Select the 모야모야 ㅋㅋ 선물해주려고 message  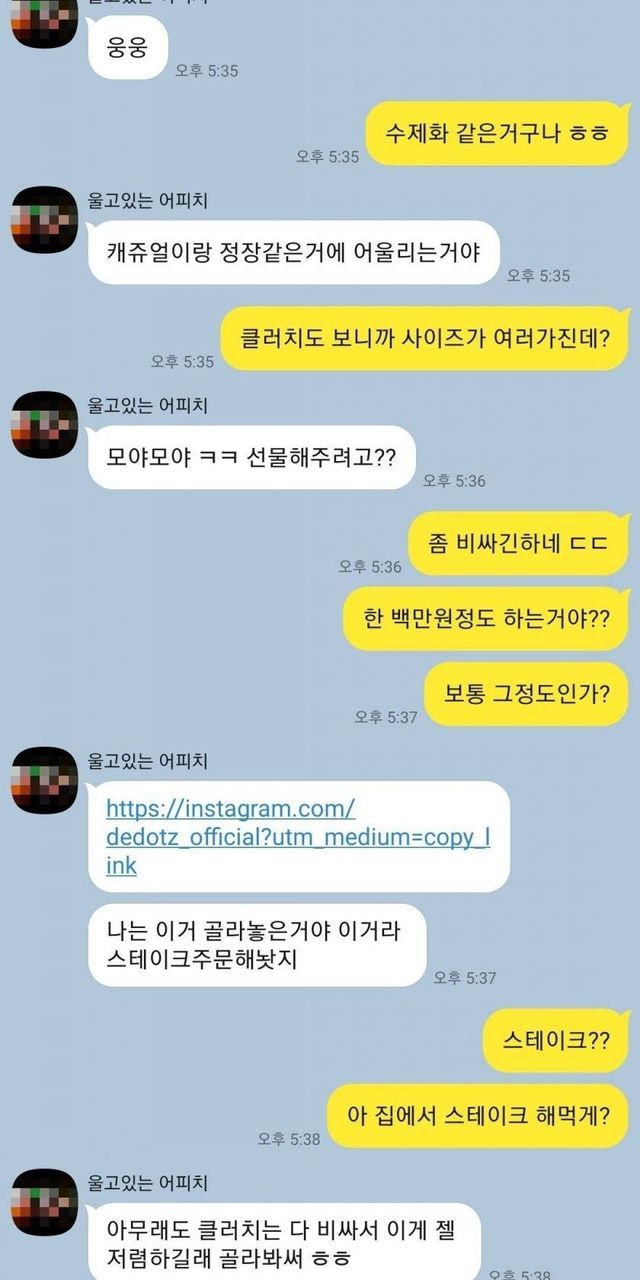(251, 457)
